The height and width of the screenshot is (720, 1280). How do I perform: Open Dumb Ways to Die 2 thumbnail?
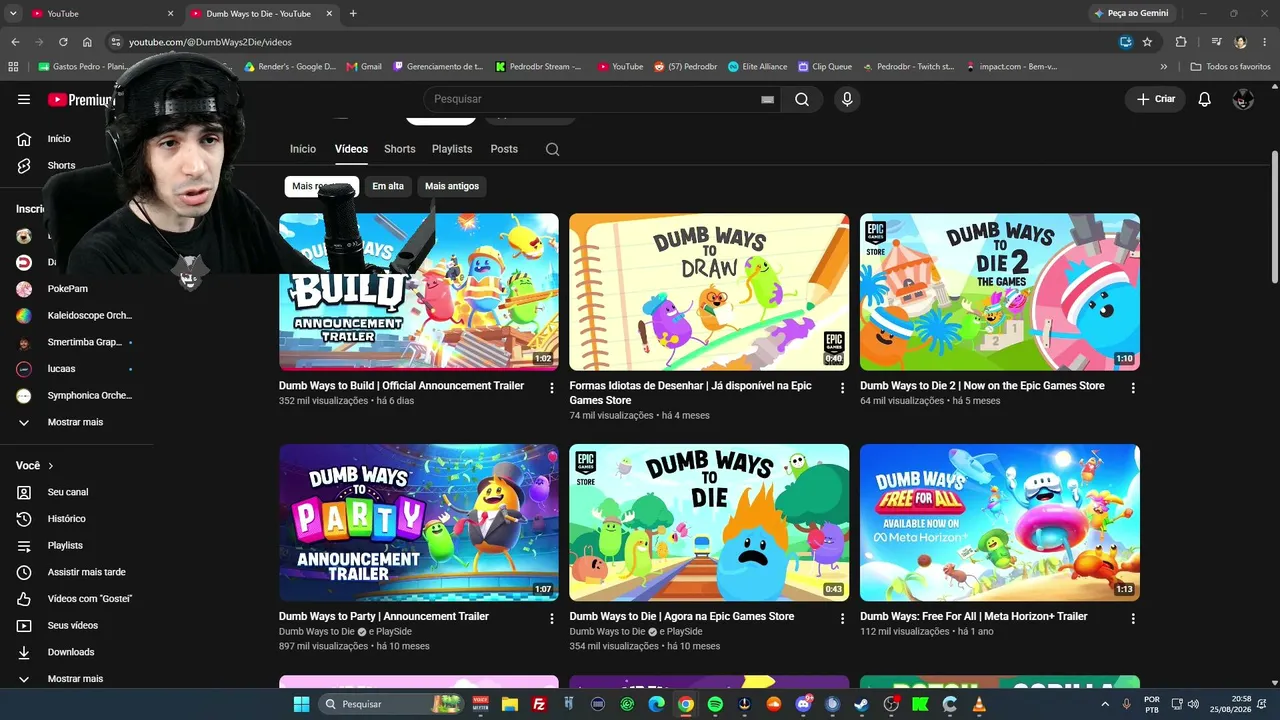point(1000,292)
